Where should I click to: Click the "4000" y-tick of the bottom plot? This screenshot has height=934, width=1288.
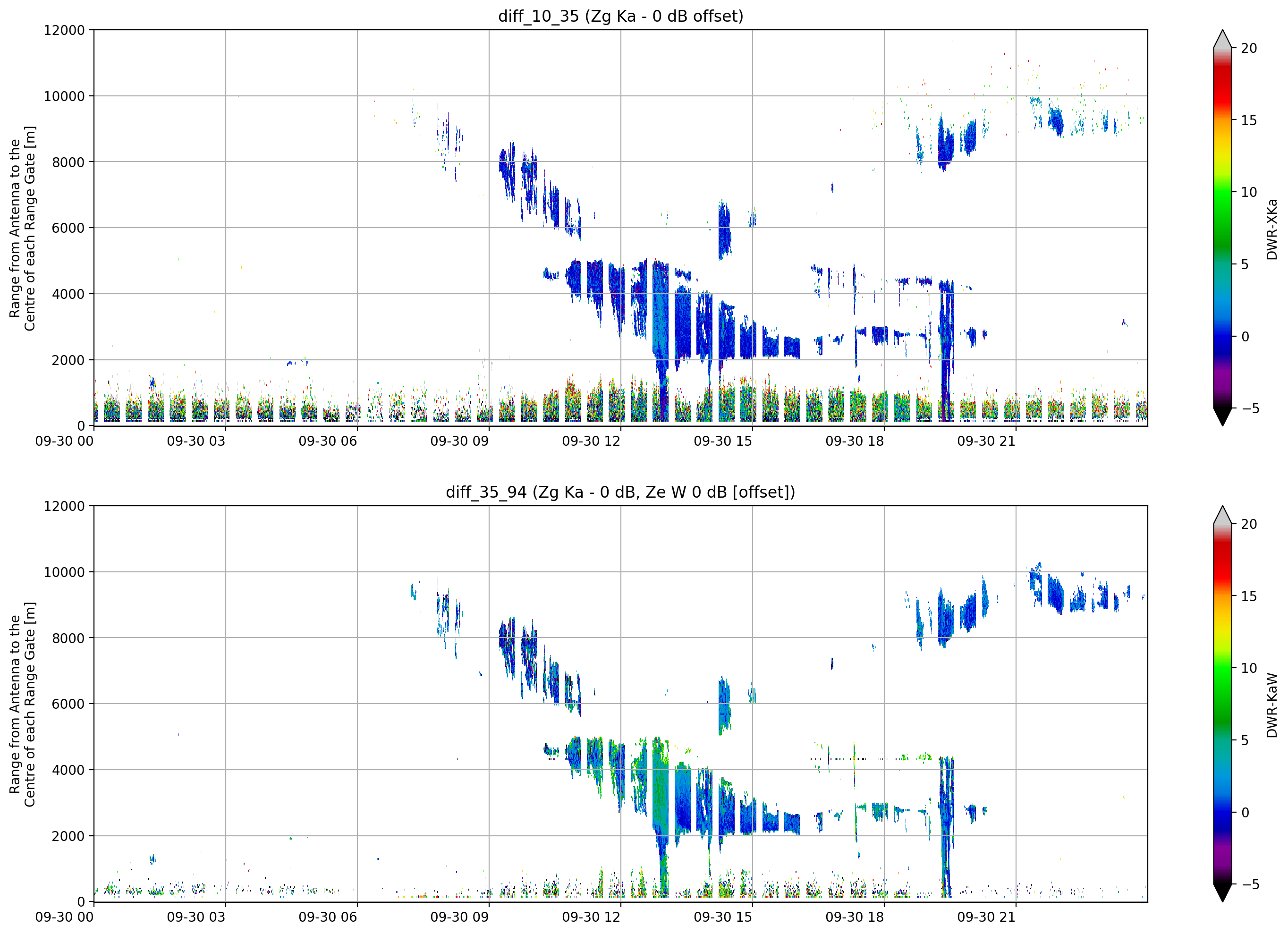(x=68, y=770)
